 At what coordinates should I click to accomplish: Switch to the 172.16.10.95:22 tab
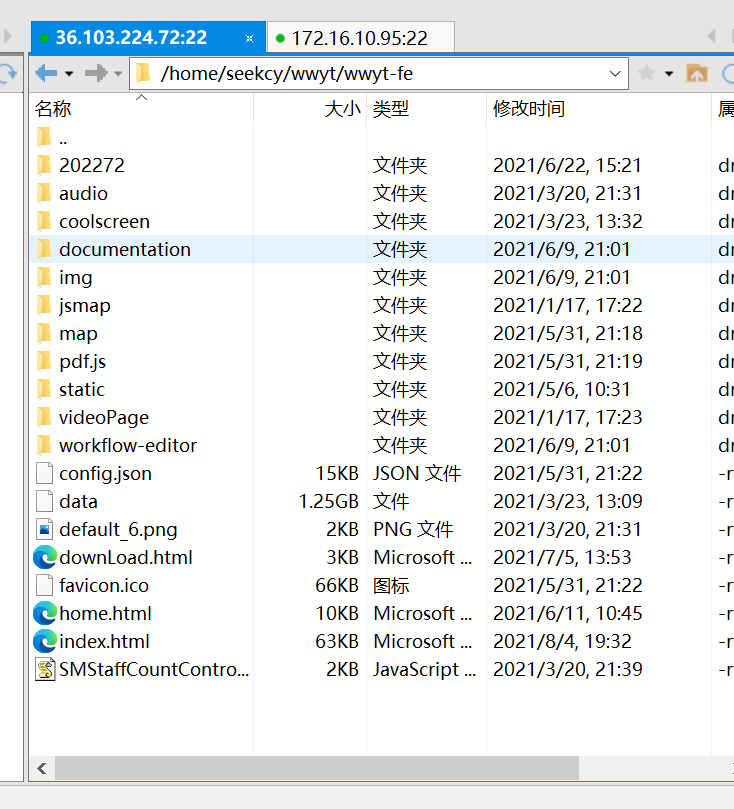coord(361,38)
